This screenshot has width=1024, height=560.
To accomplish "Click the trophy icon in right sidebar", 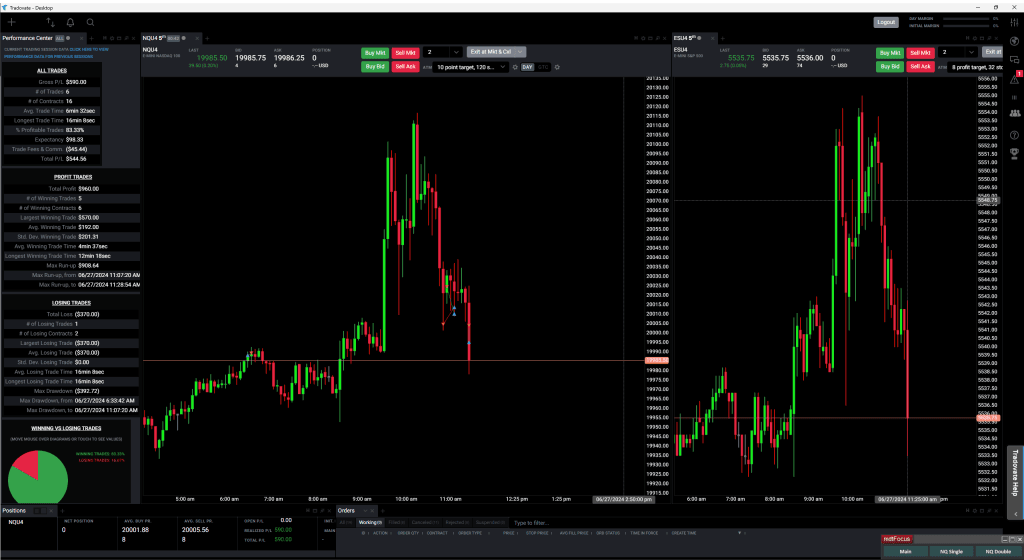I will pyautogui.click(x=1014, y=153).
